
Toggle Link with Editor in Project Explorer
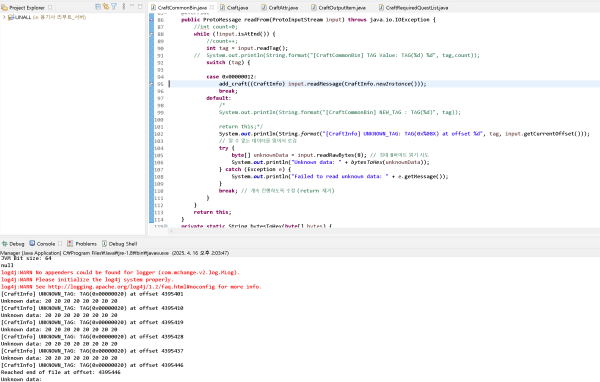(x=106, y=7)
